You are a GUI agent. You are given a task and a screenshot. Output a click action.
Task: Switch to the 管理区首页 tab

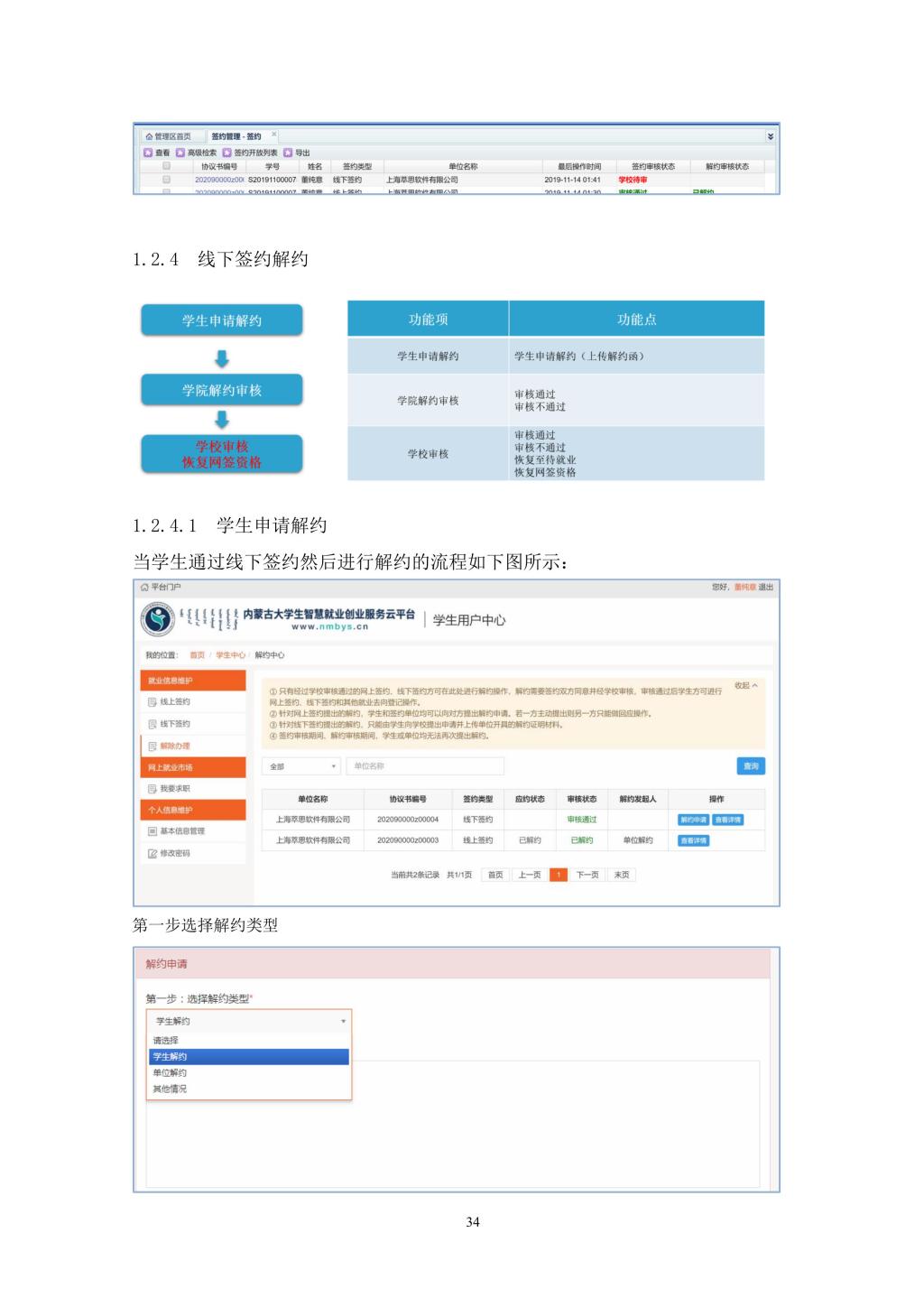[169, 136]
